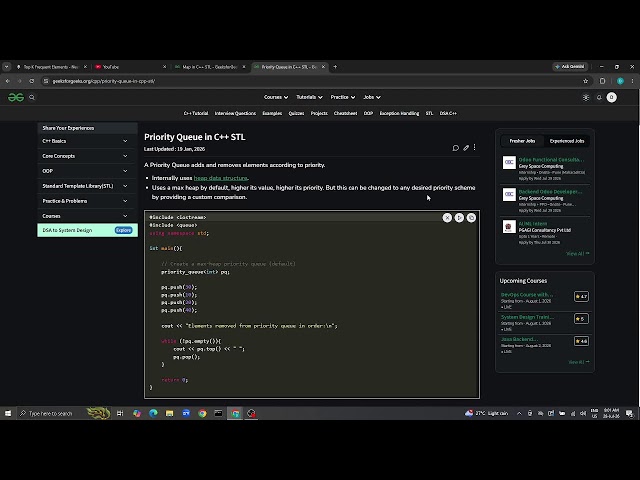Viewport: 640px width, 480px height.
Task: Expand the Core Concepts sidebar section
Action: [85, 156]
